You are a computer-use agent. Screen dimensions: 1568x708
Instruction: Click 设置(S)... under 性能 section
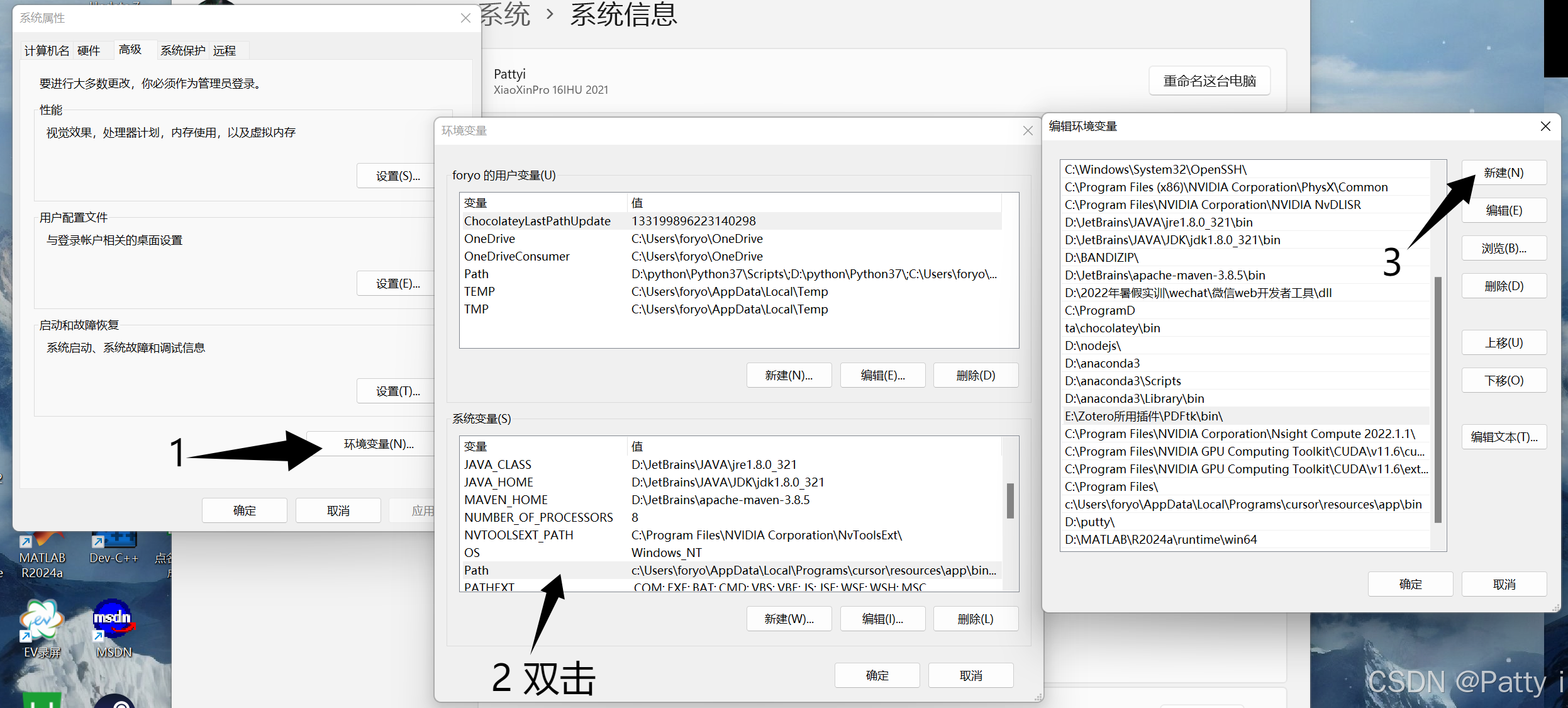pyautogui.click(x=398, y=176)
